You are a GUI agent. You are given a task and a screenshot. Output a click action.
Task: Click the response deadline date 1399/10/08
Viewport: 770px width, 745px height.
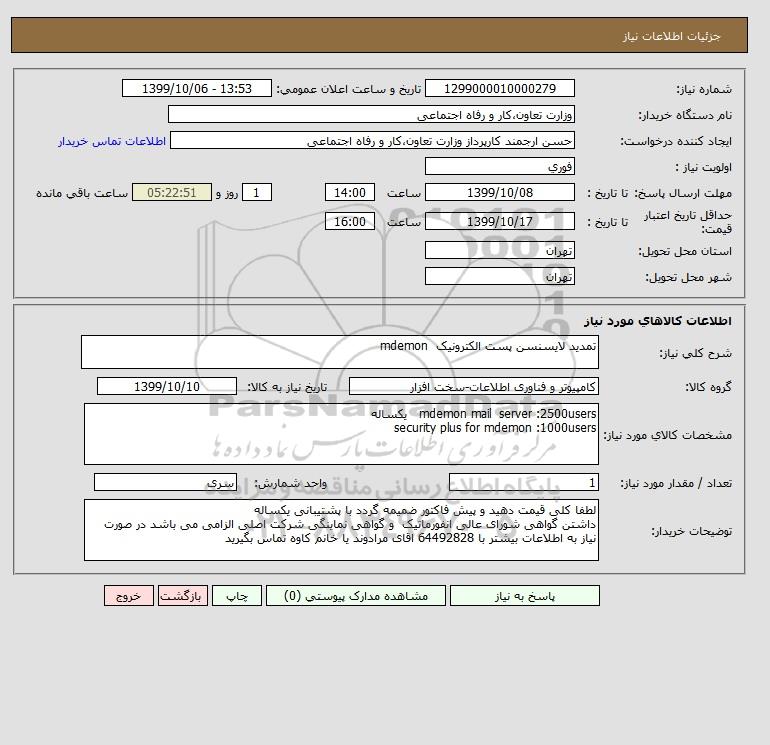pos(499,193)
